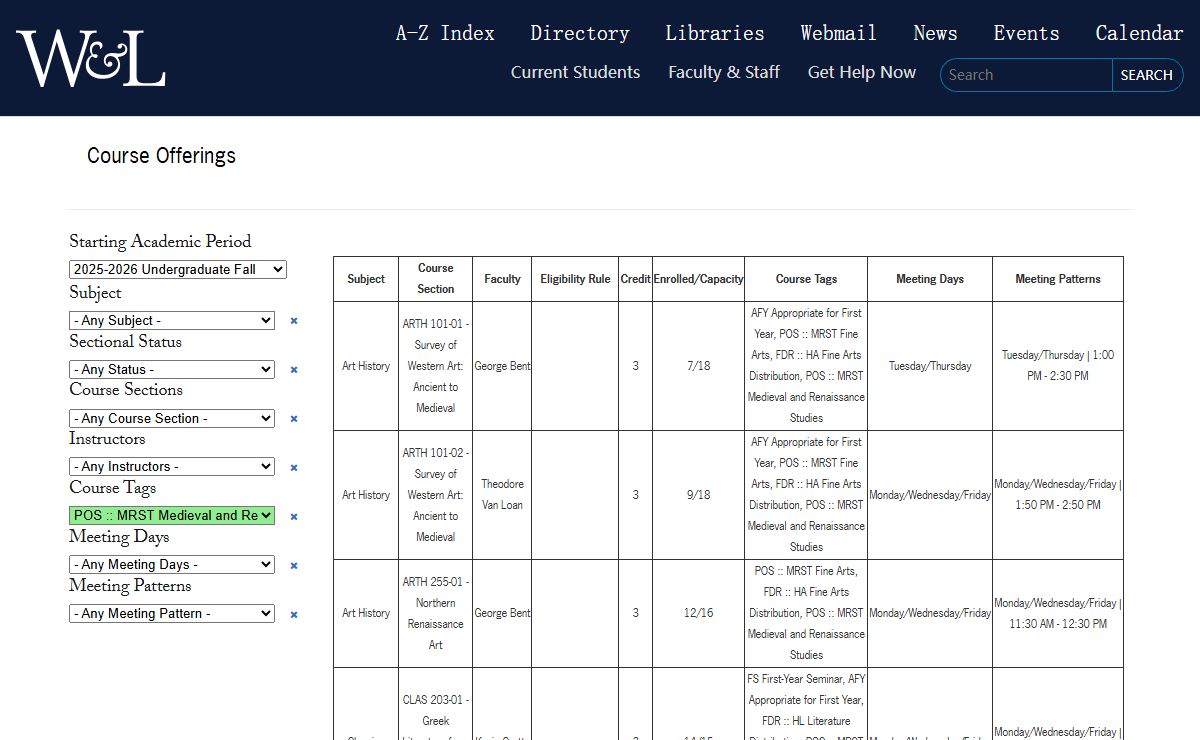Click the Faculty column header
The width and height of the screenshot is (1200, 740).
pyautogui.click(x=502, y=279)
